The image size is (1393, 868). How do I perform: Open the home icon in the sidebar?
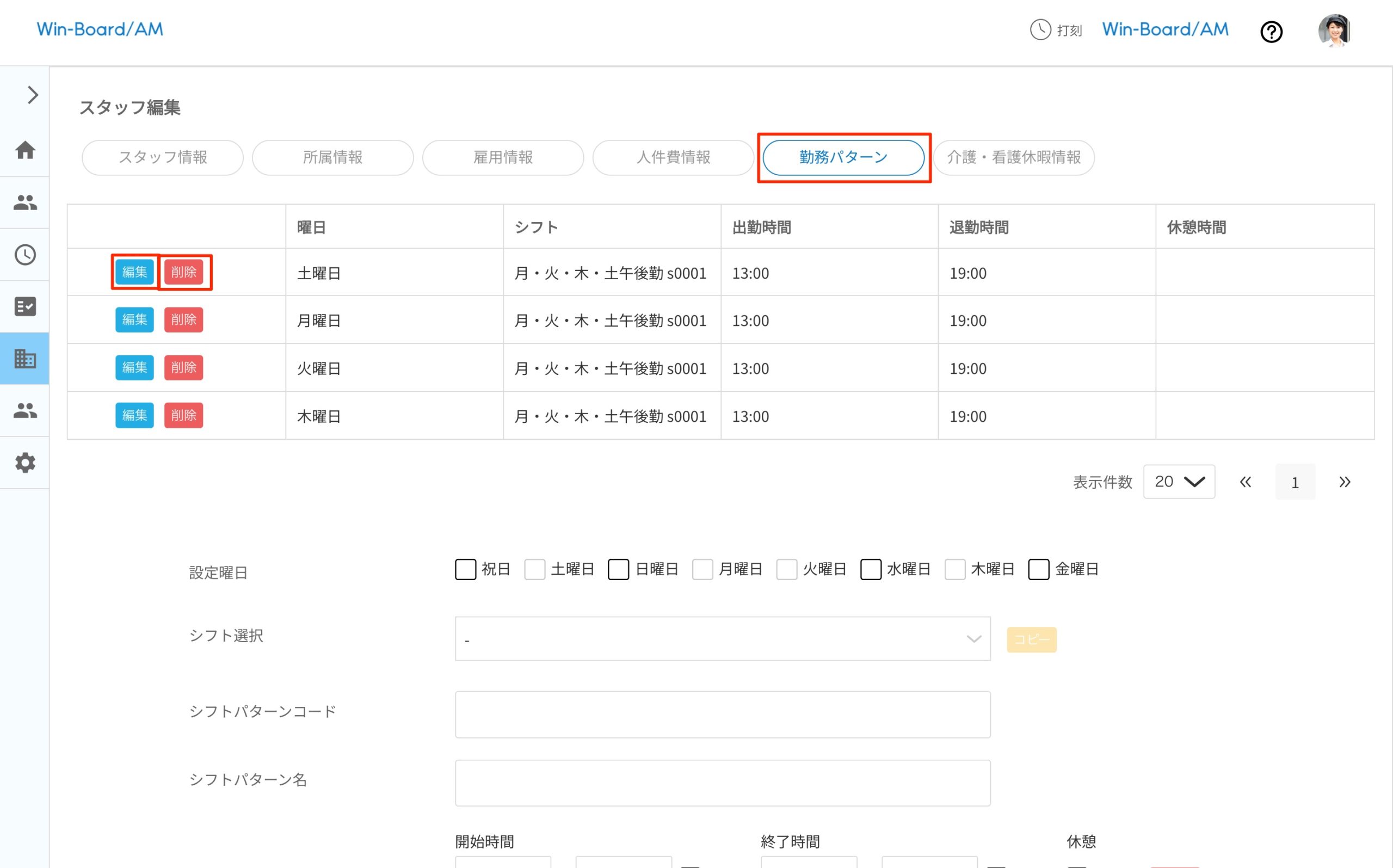24,150
